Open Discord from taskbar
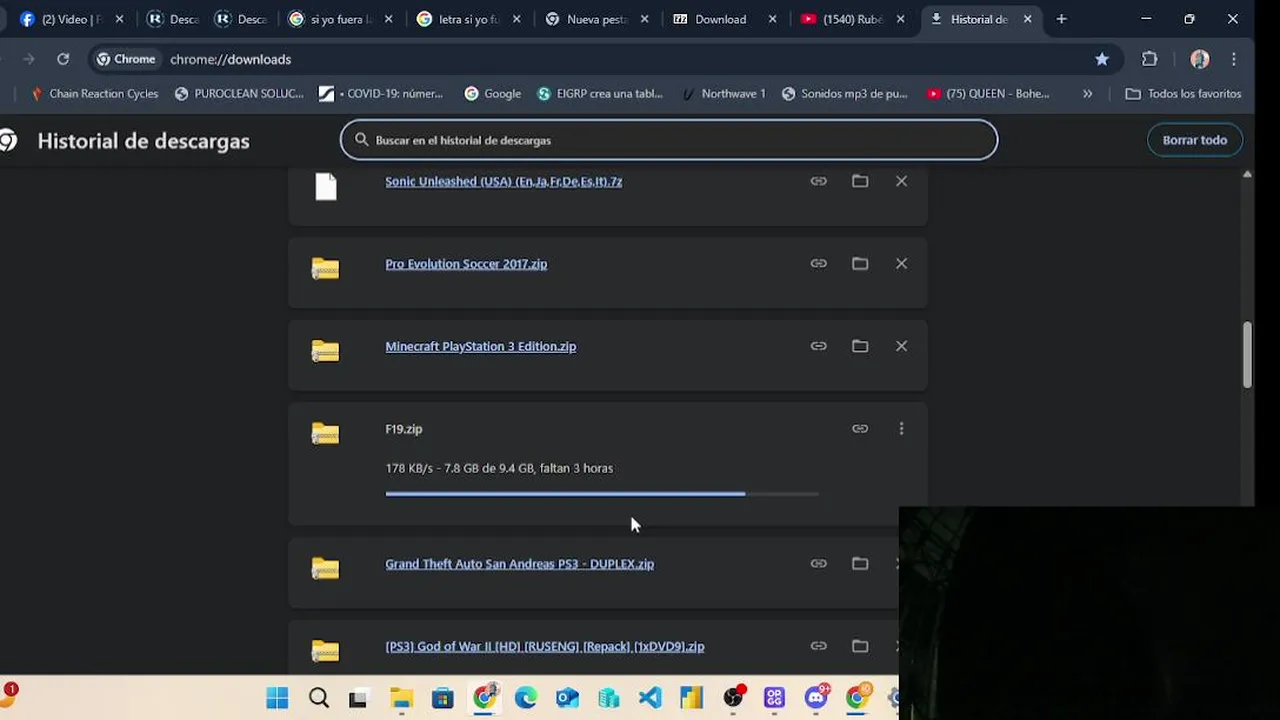The height and width of the screenshot is (720, 1280). 816,698
